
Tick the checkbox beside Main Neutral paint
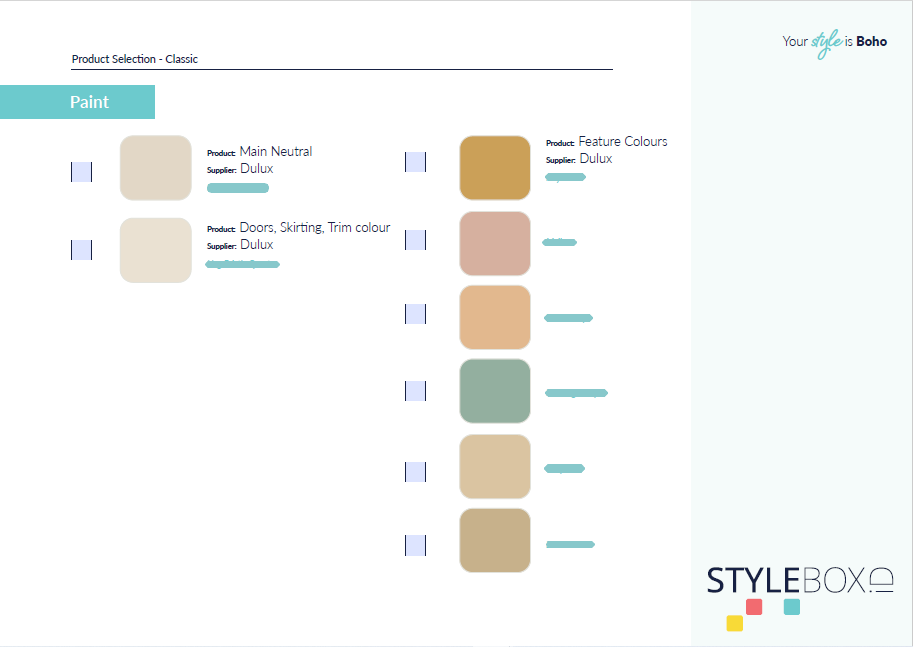pyautogui.click(x=81, y=172)
